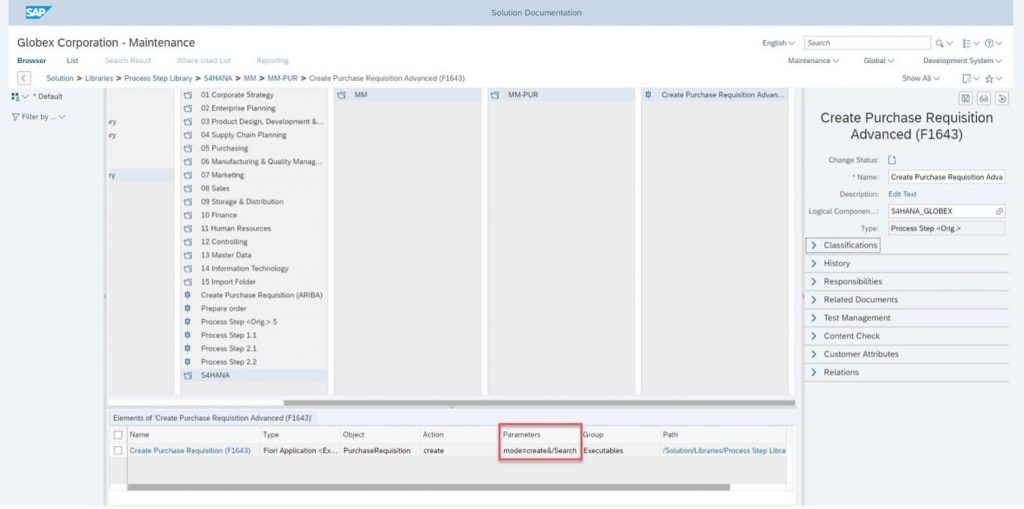Click the document icon beside the star
The height and width of the screenshot is (509, 1024).
point(967,78)
